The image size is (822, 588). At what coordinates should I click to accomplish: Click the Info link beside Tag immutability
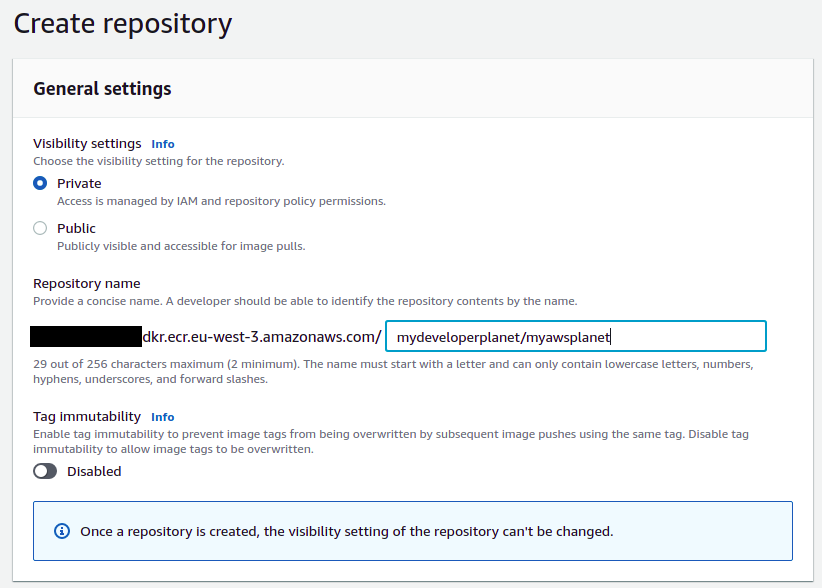point(163,416)
